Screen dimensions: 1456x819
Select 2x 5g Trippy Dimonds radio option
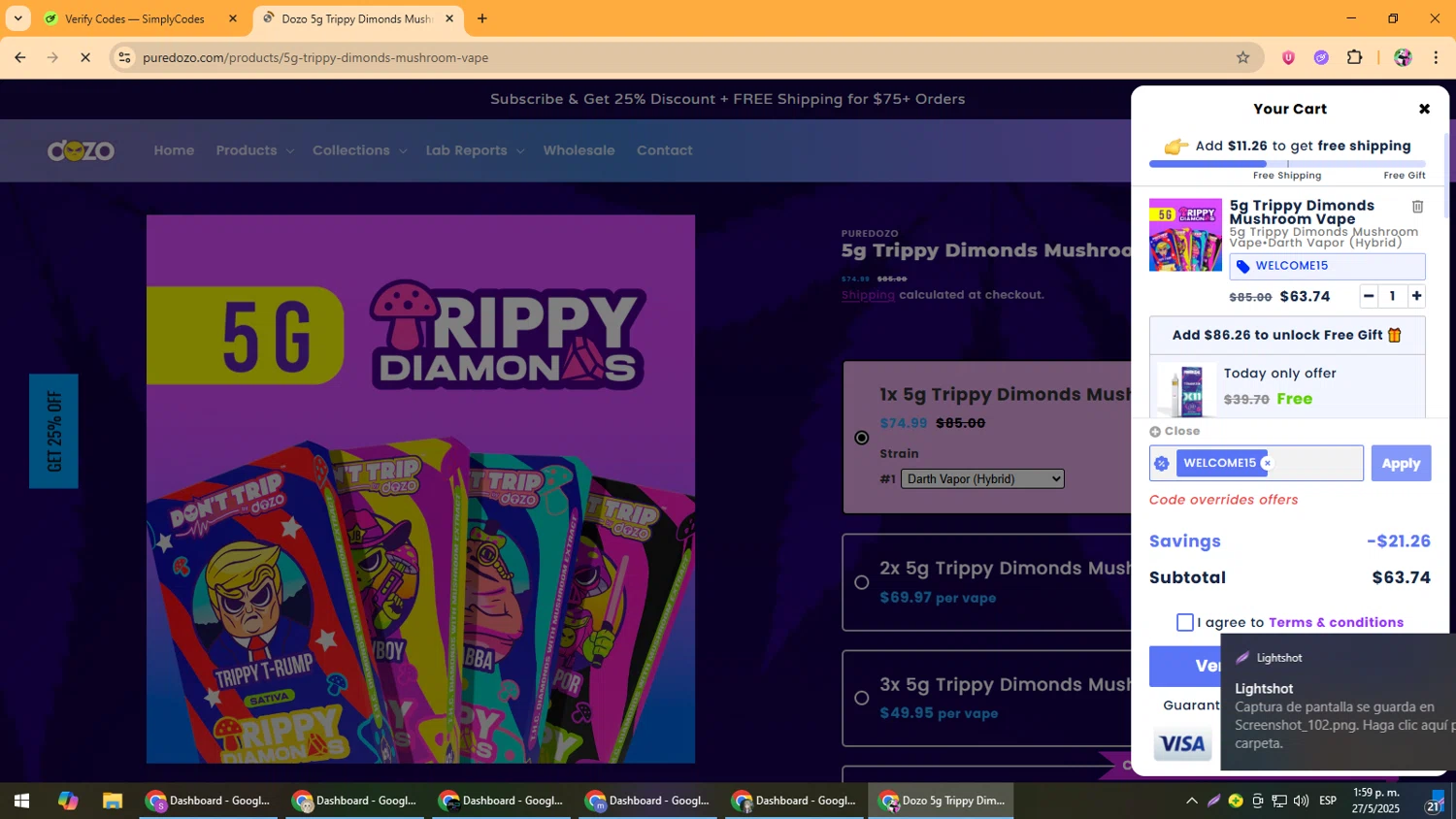point(861,582)
